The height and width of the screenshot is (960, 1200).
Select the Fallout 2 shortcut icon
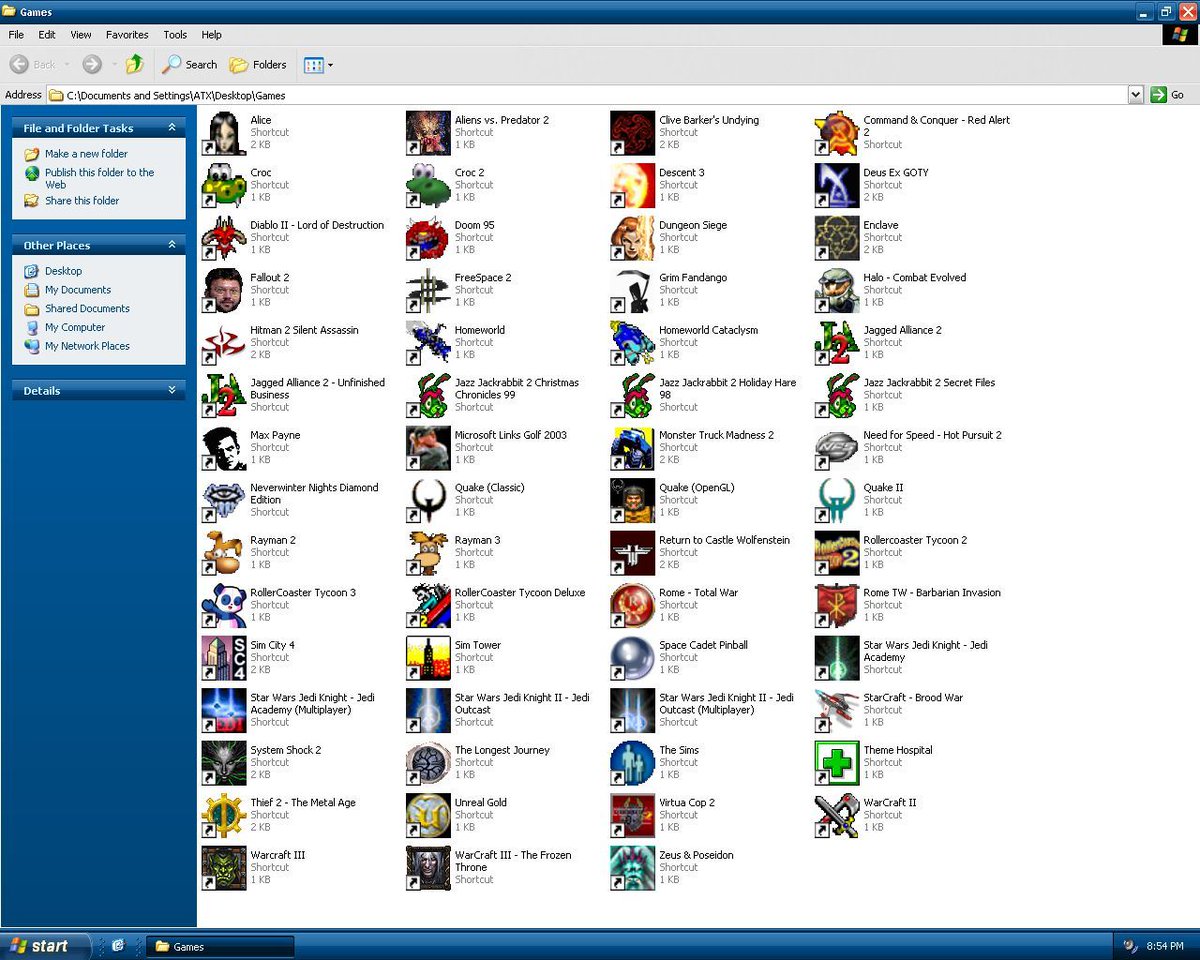click(224, 290)
